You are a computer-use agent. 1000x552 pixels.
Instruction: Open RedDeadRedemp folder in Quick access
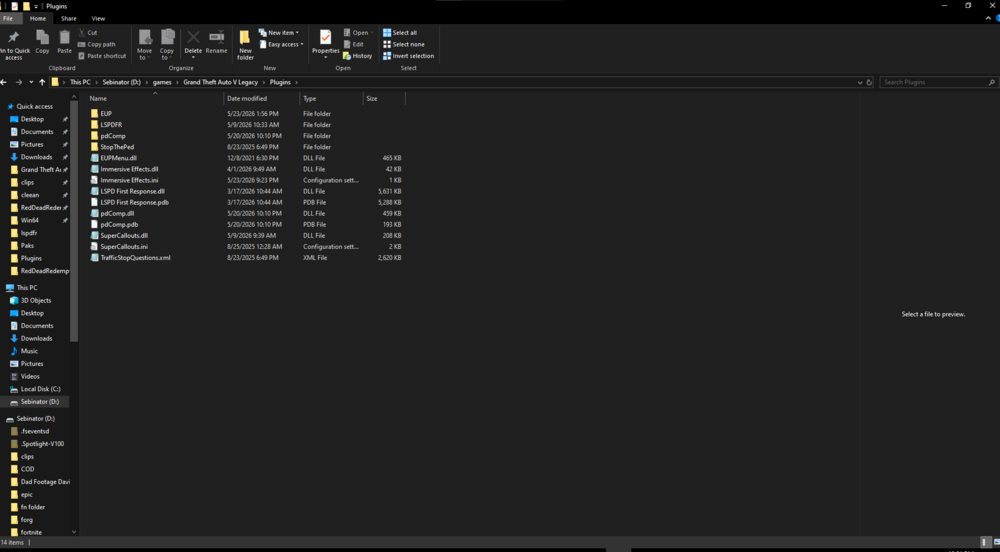click(x=45, y=271)
